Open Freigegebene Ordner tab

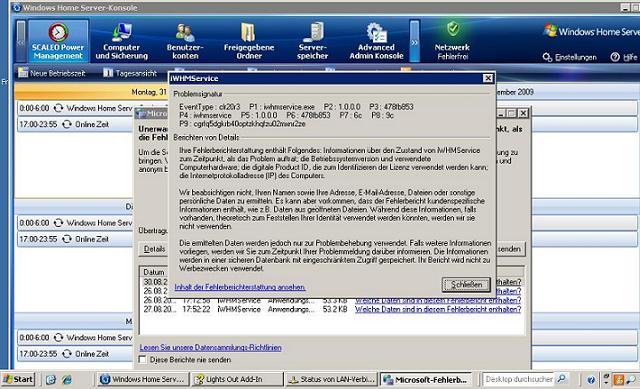point(249,41)
